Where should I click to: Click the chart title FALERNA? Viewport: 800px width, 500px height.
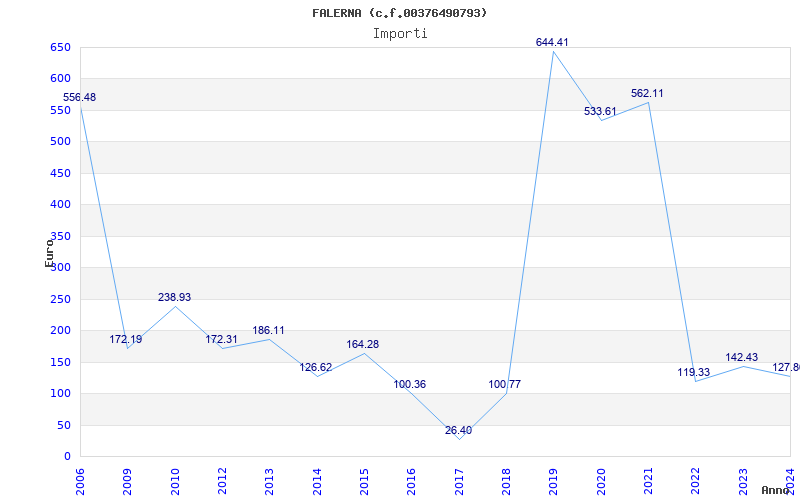(400, 13)
